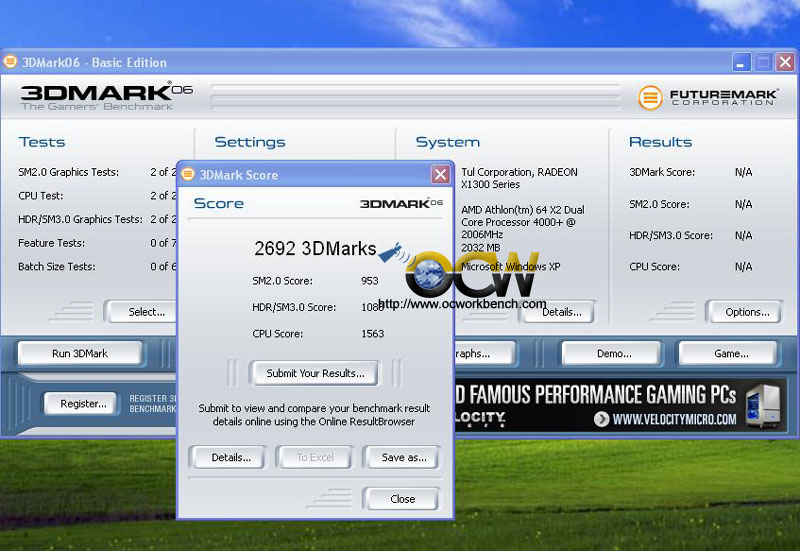The image size is (800, 551).
Task: Click AMD Athlon 64 X2 processor text
Action: 522,222
